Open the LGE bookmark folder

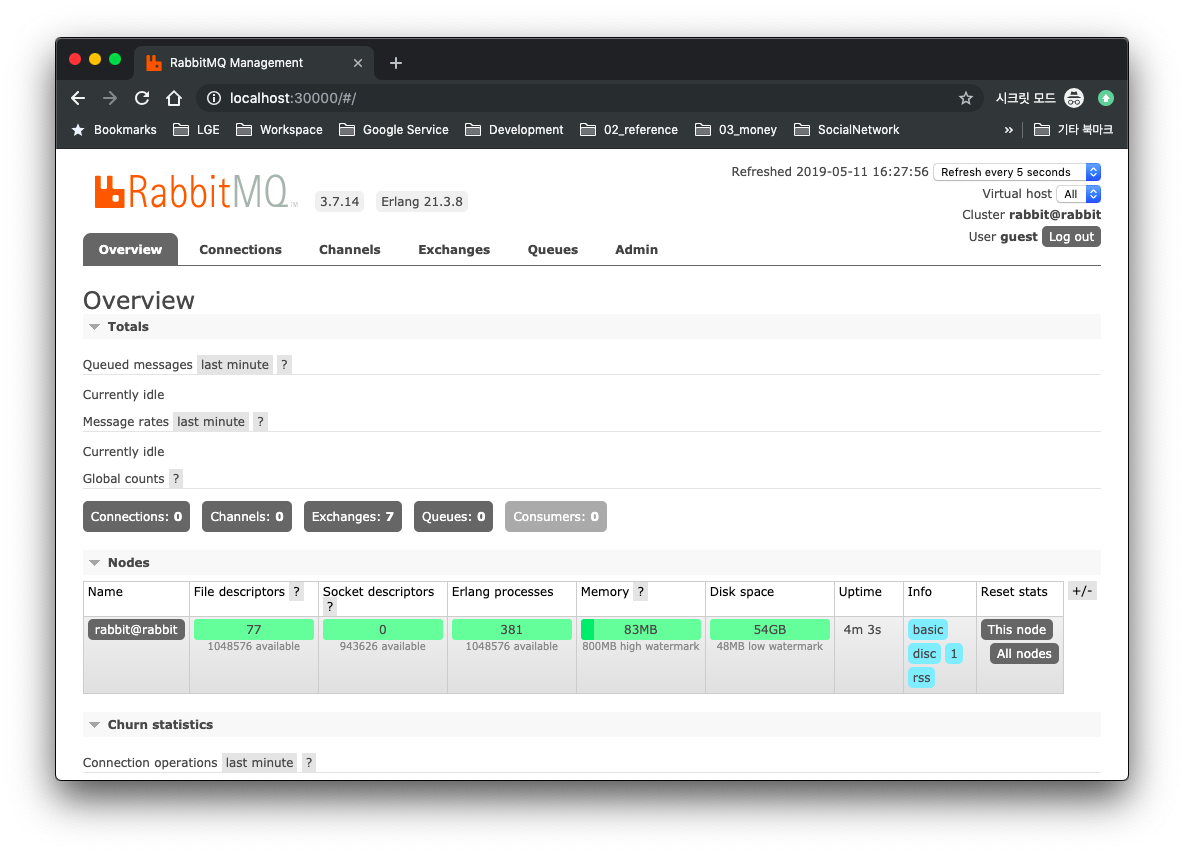coord(196,130)
